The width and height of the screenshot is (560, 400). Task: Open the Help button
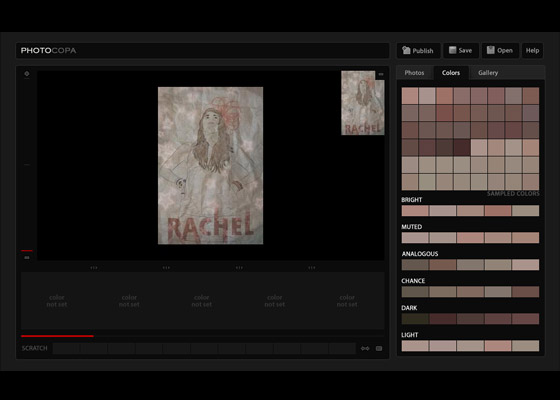tap(532, 50)
